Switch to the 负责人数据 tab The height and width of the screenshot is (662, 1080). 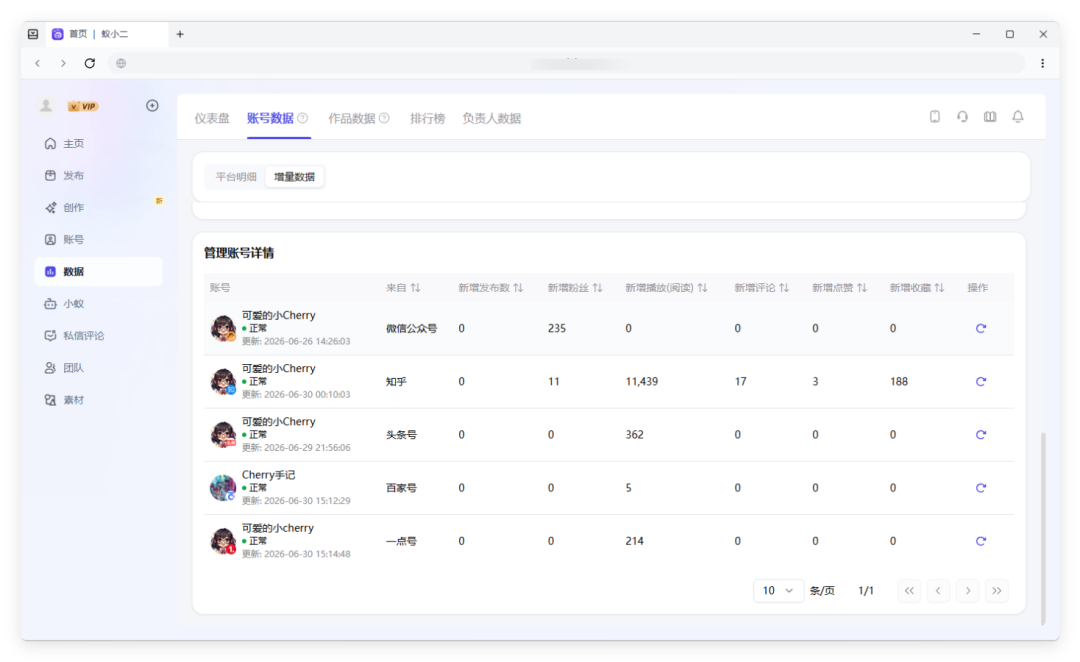(491, 118)
